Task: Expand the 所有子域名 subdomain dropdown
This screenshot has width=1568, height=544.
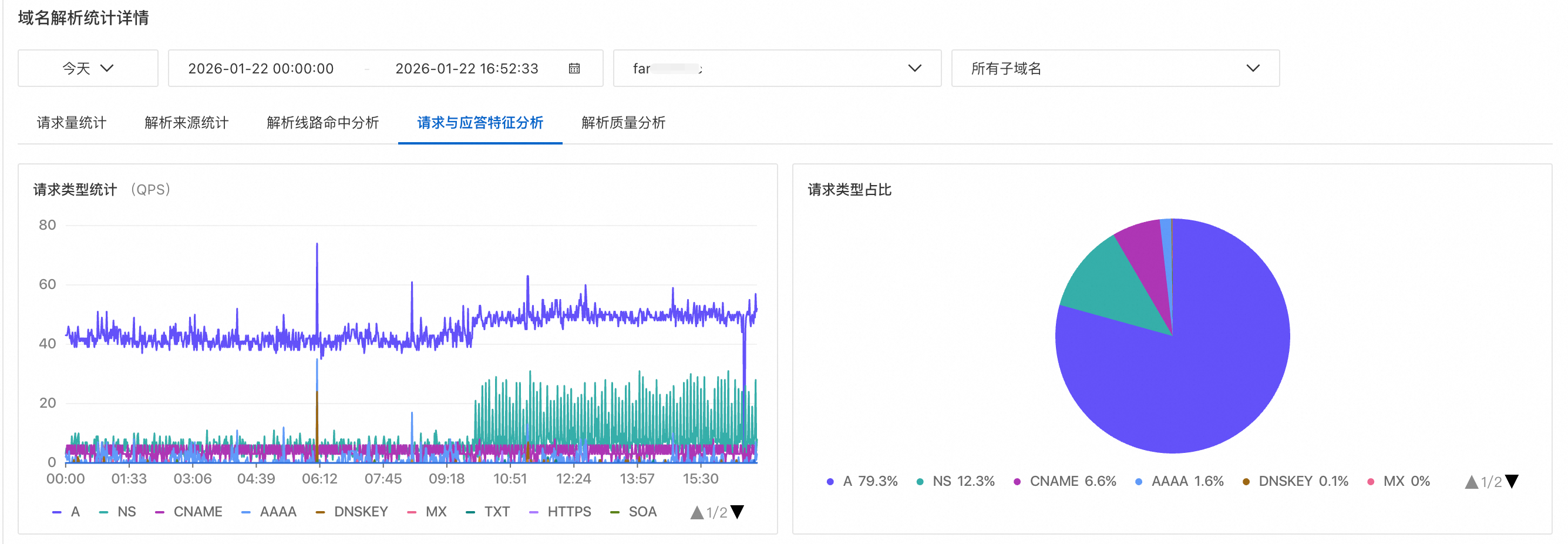Action: click(x=1115, y=68)
